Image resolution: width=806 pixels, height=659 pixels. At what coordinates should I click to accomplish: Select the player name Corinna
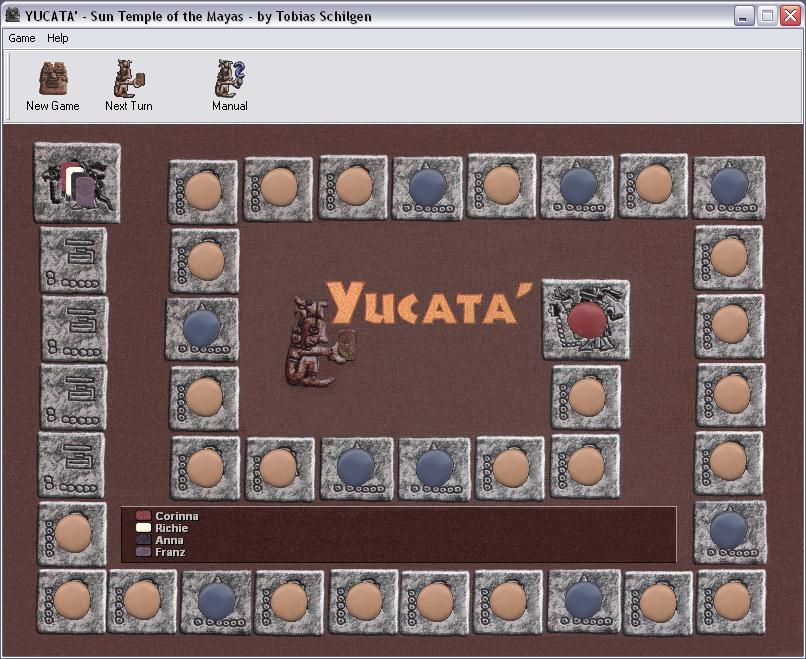(x=177, y=516)
